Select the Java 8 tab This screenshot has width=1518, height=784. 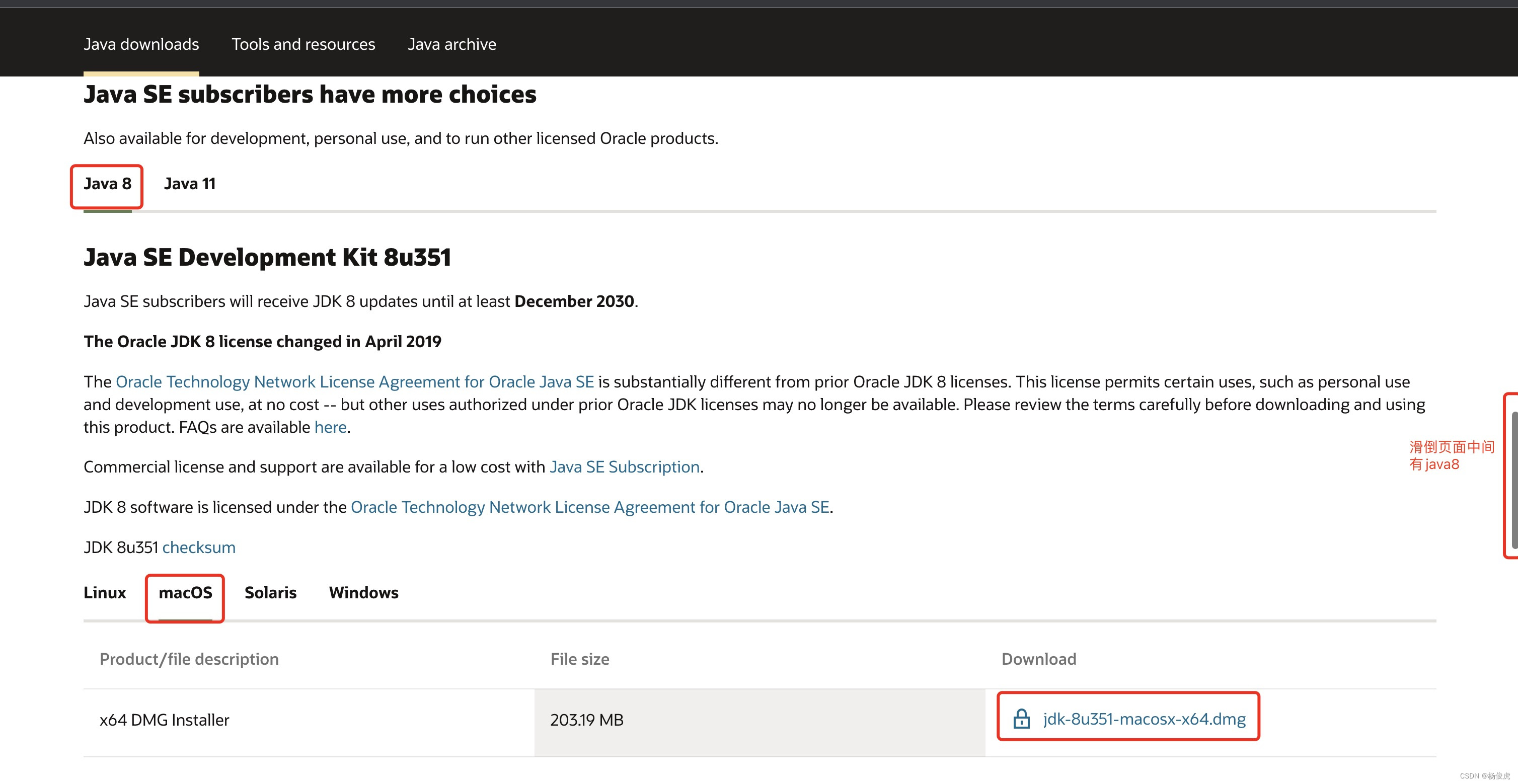pyautogui.click(x=107, y=184)
